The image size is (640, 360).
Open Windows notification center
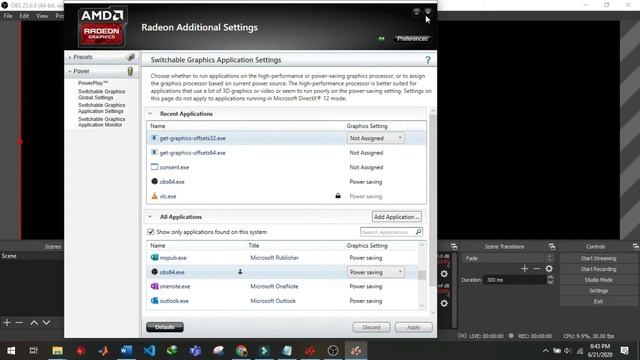point(624,351)
